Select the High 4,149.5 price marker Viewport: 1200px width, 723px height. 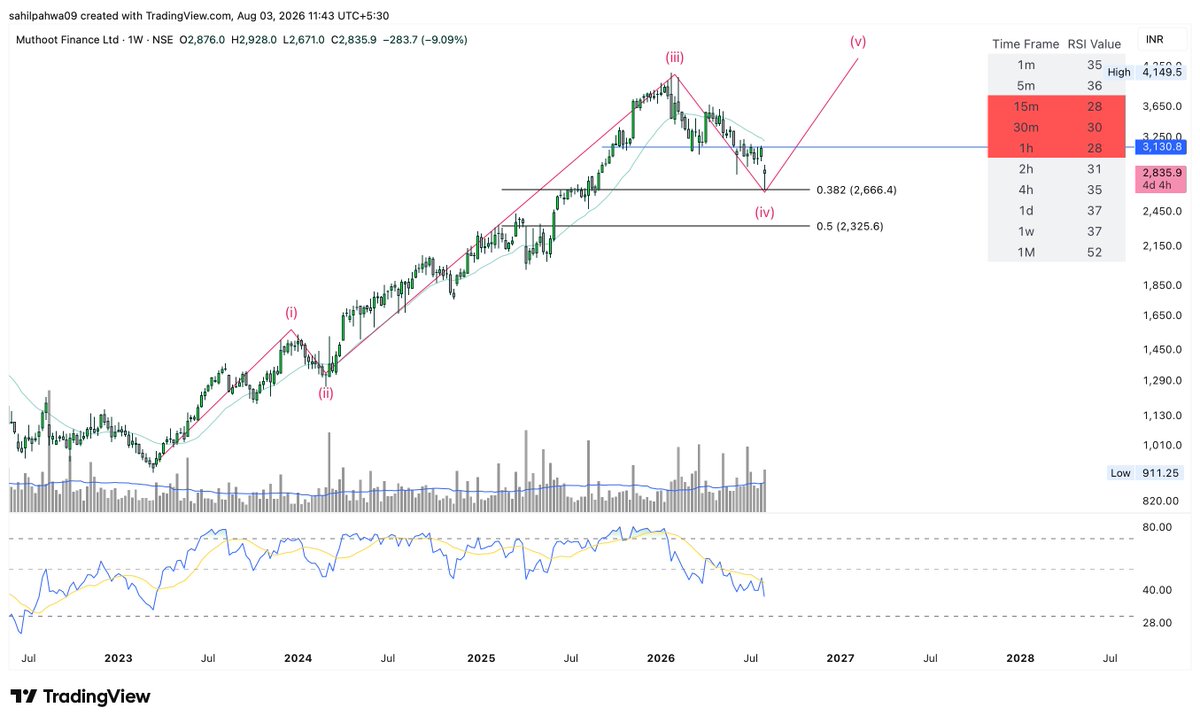(x=1146, y=72)
